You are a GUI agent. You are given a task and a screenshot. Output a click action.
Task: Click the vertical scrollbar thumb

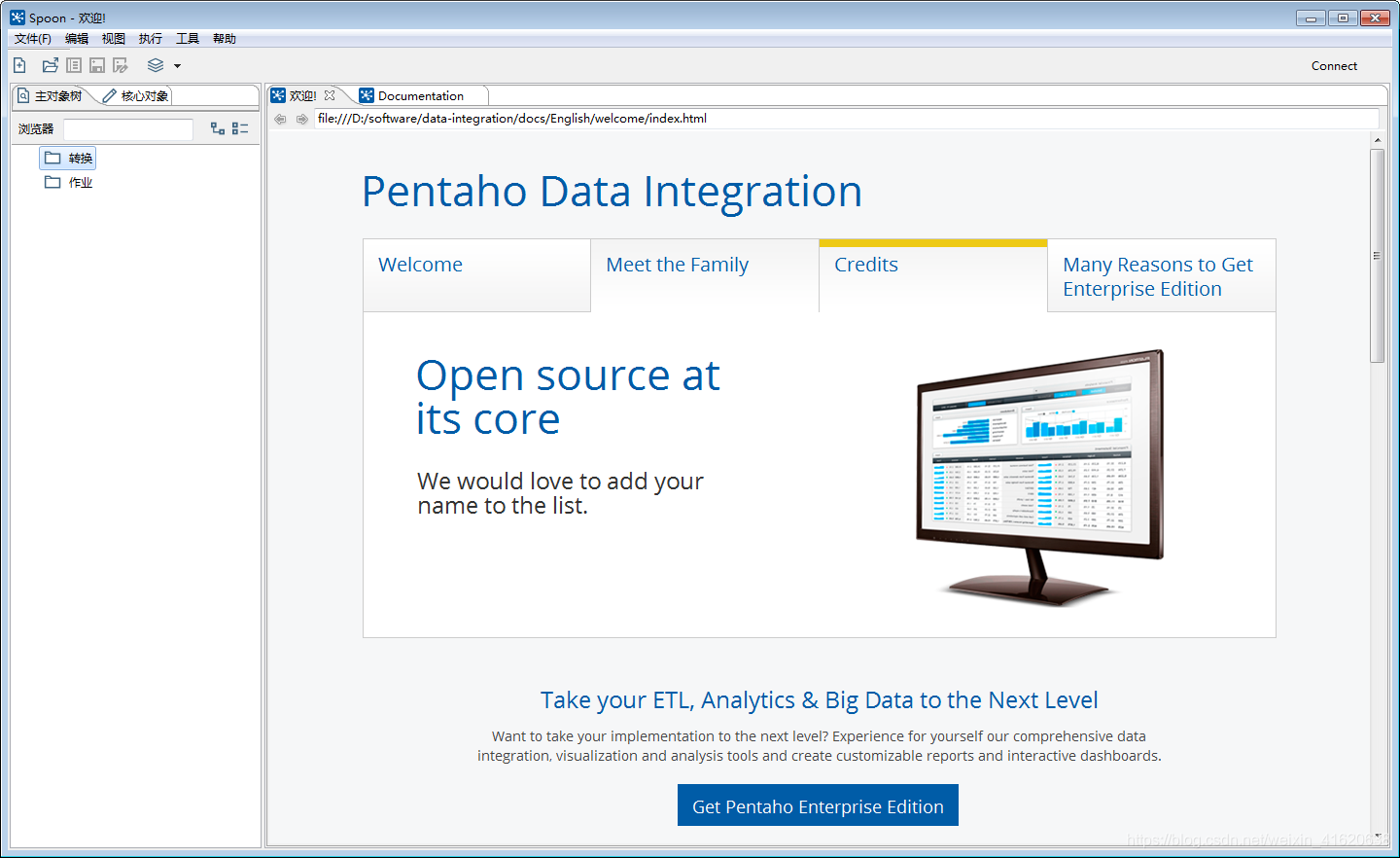(1377, 256)
